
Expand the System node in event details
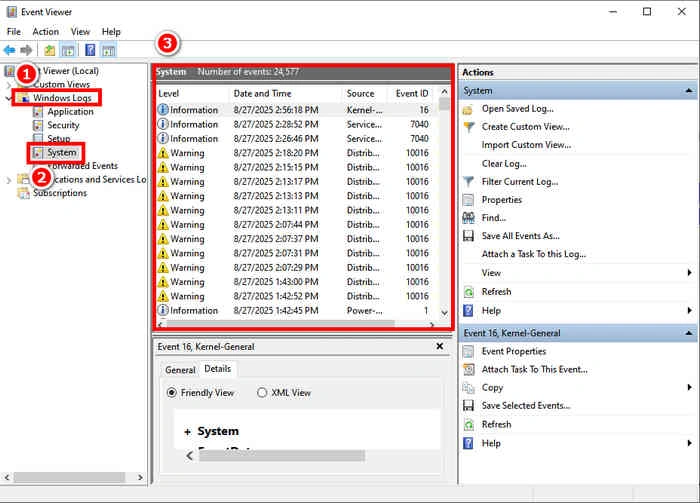click(x=188, y=432)
